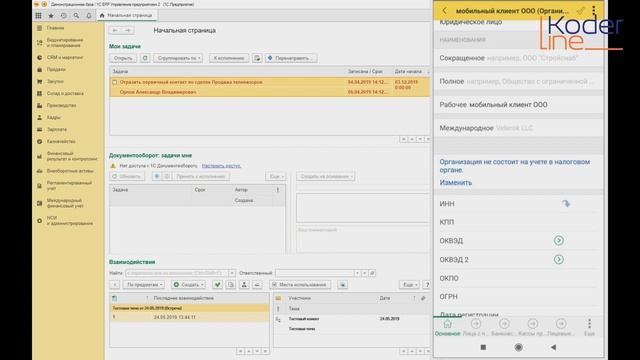Open НСИ и администрирование section
The width and height of the screenshot is (640, 360).
[x=69, y=221]
